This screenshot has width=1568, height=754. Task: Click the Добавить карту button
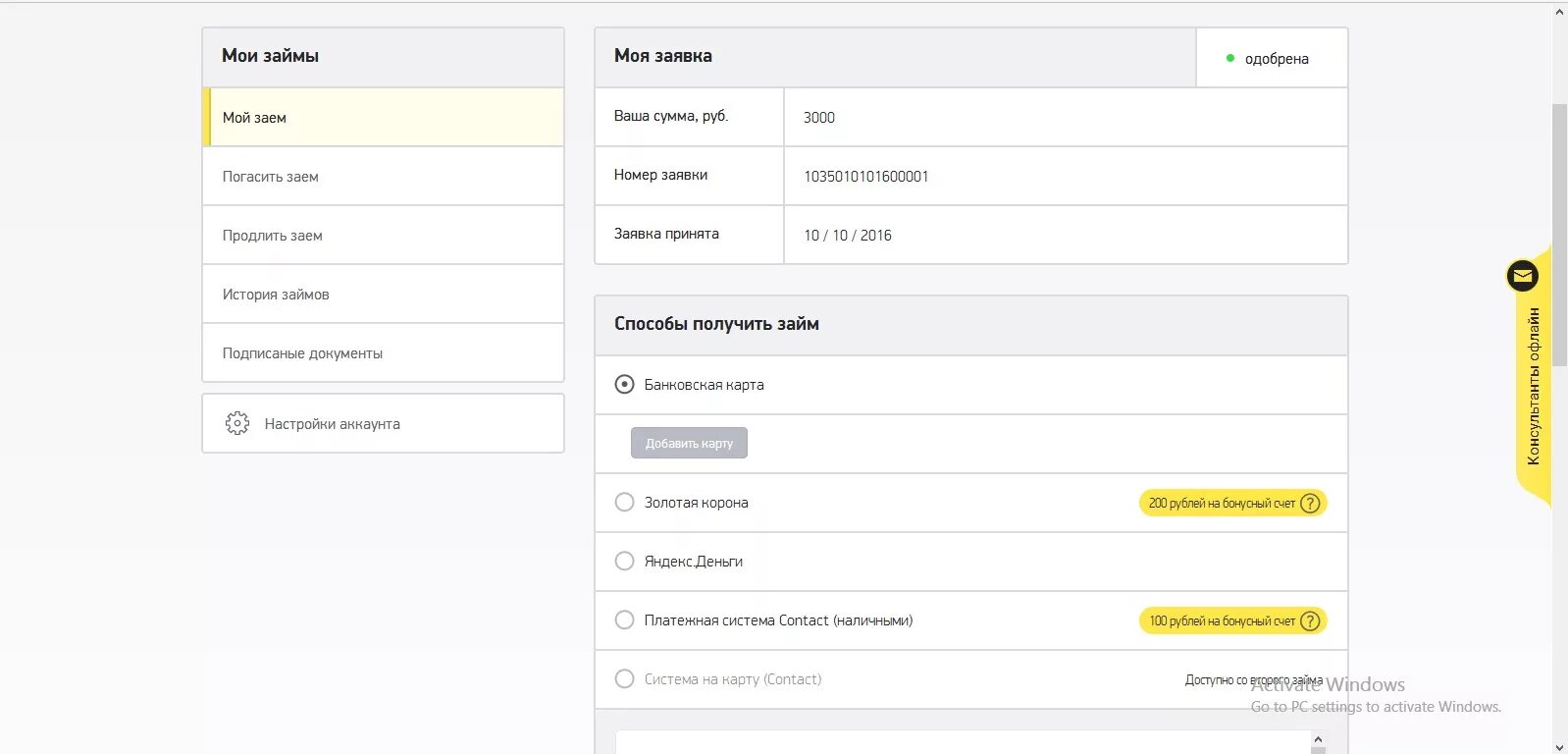point(689,443)
